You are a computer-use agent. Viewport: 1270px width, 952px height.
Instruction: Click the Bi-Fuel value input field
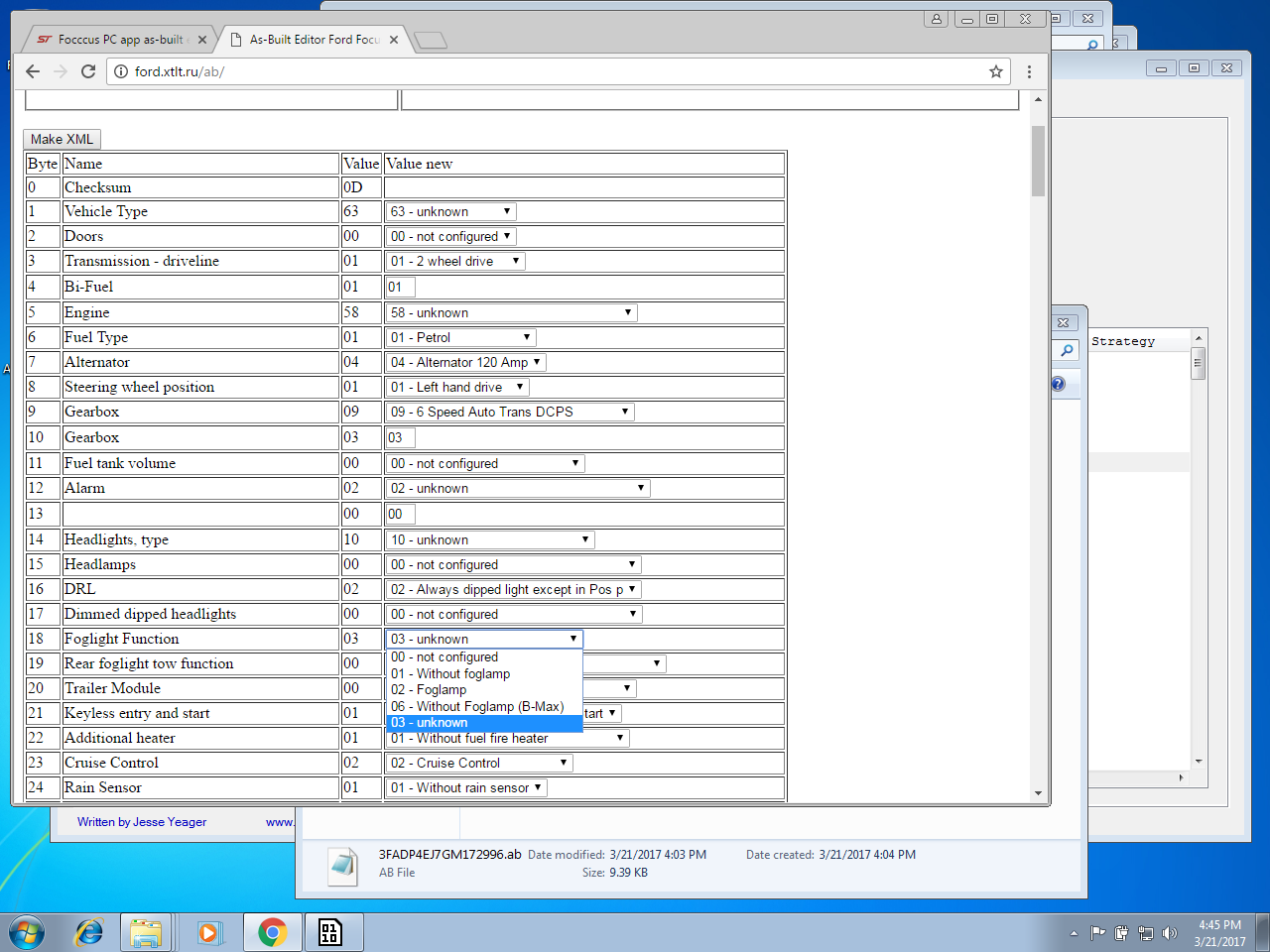point(400,288)
